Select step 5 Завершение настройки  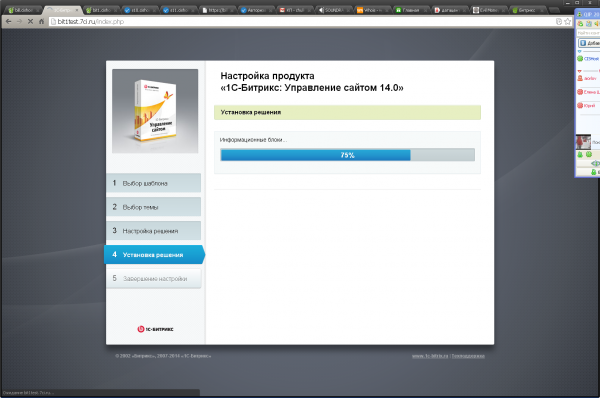tap(153, 278)
